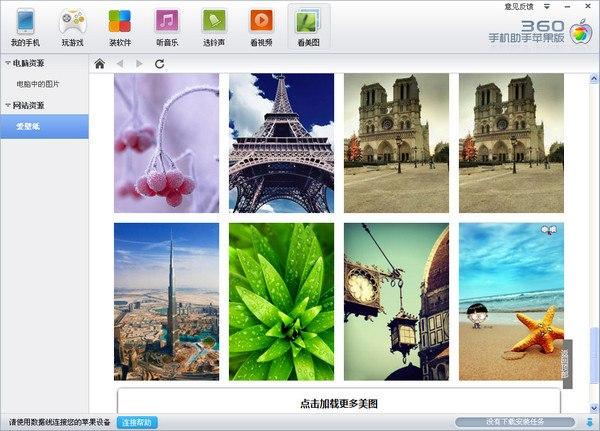
Task: Click 点击加载更多美图 to load more
Action: (339, 403)
